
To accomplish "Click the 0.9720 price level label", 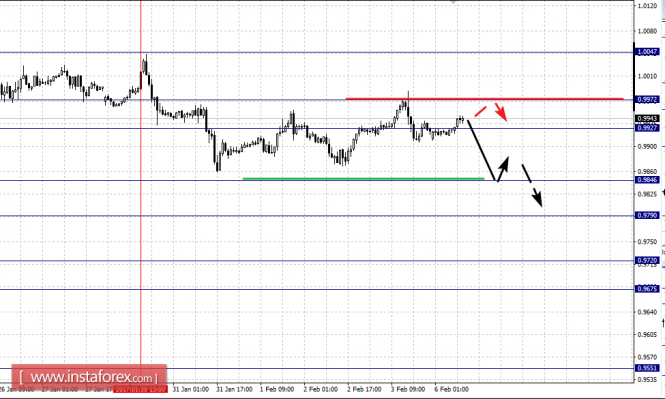I will point(647,260).
